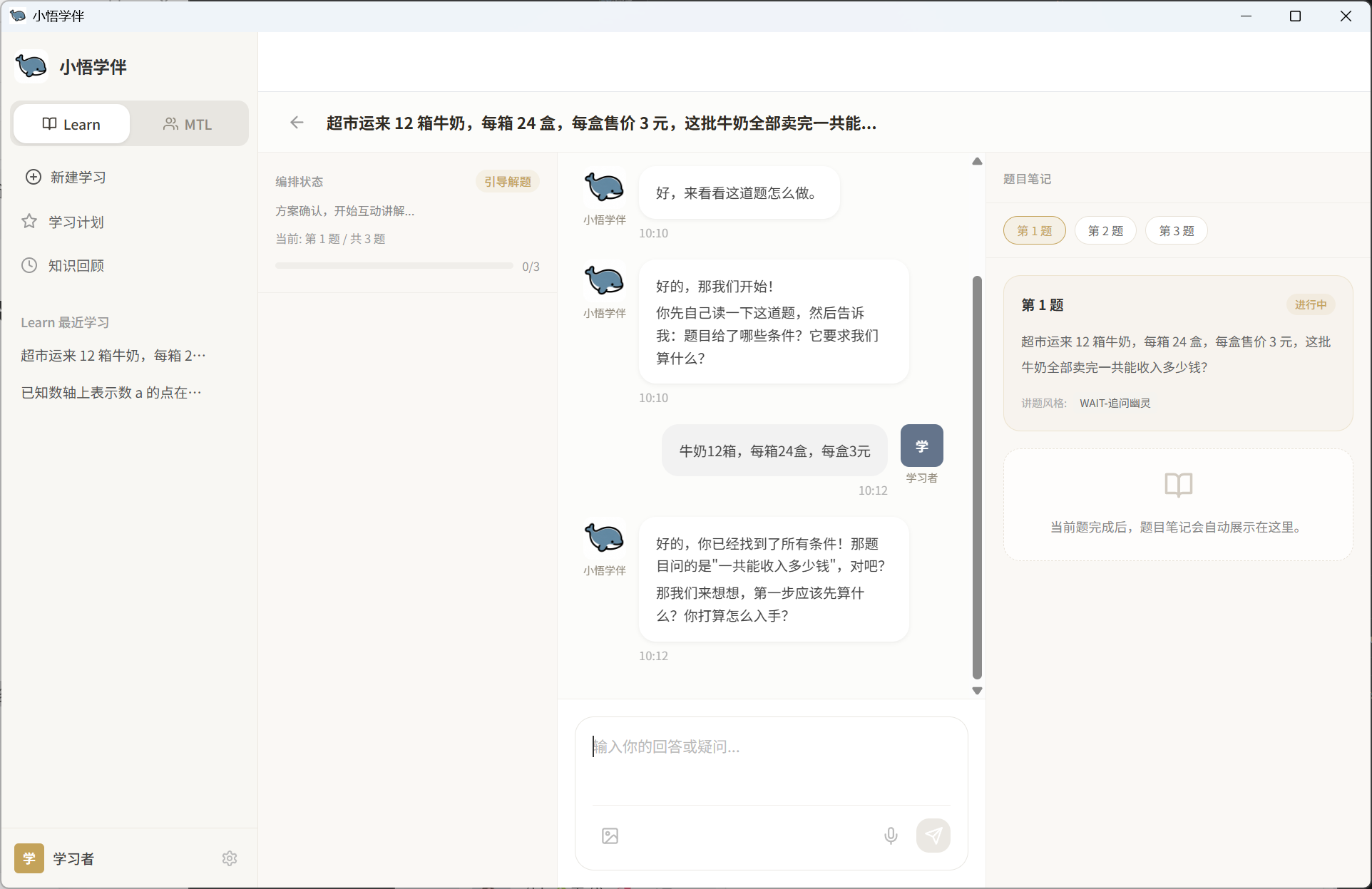Click the 0/3 progress count text

531,267
